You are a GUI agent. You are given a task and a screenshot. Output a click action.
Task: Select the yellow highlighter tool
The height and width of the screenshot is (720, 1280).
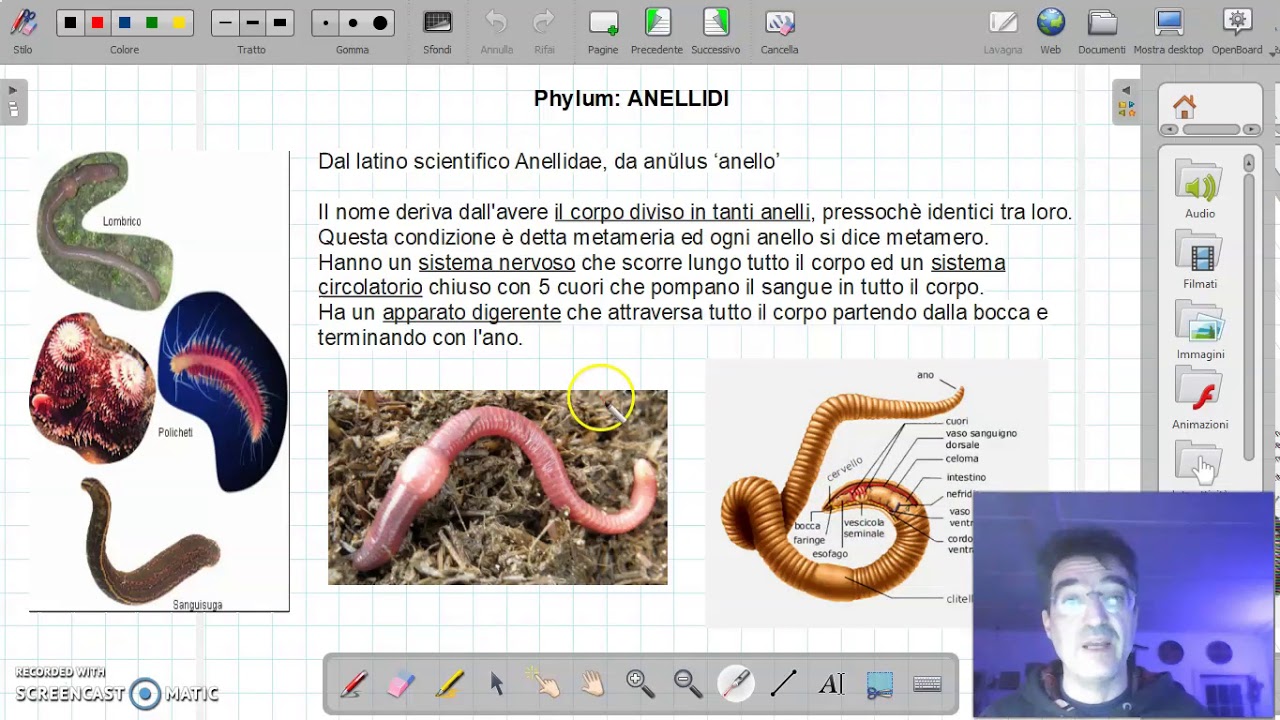coord(449,684)
